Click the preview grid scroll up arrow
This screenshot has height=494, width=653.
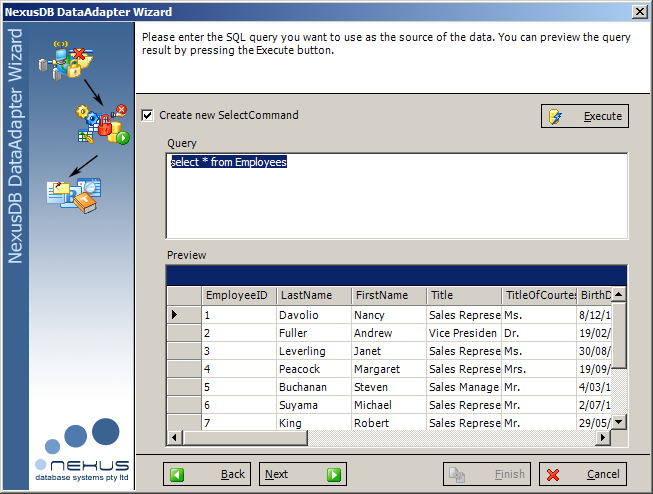(x=619, y=295)
